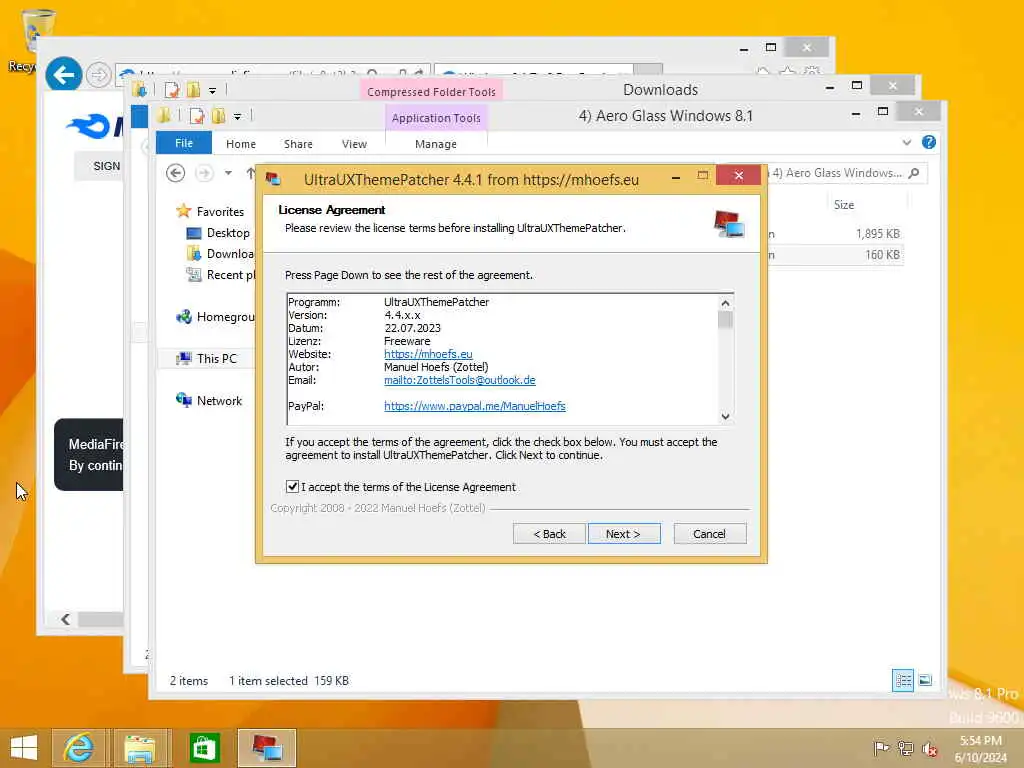Screen dimensions: 1024x768
Task: Click the MediaFire logo
Action: [x=95, y=125]
